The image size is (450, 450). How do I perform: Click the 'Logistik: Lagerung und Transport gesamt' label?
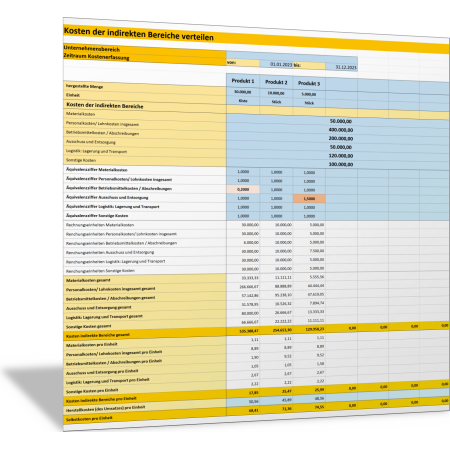(104, 317)
